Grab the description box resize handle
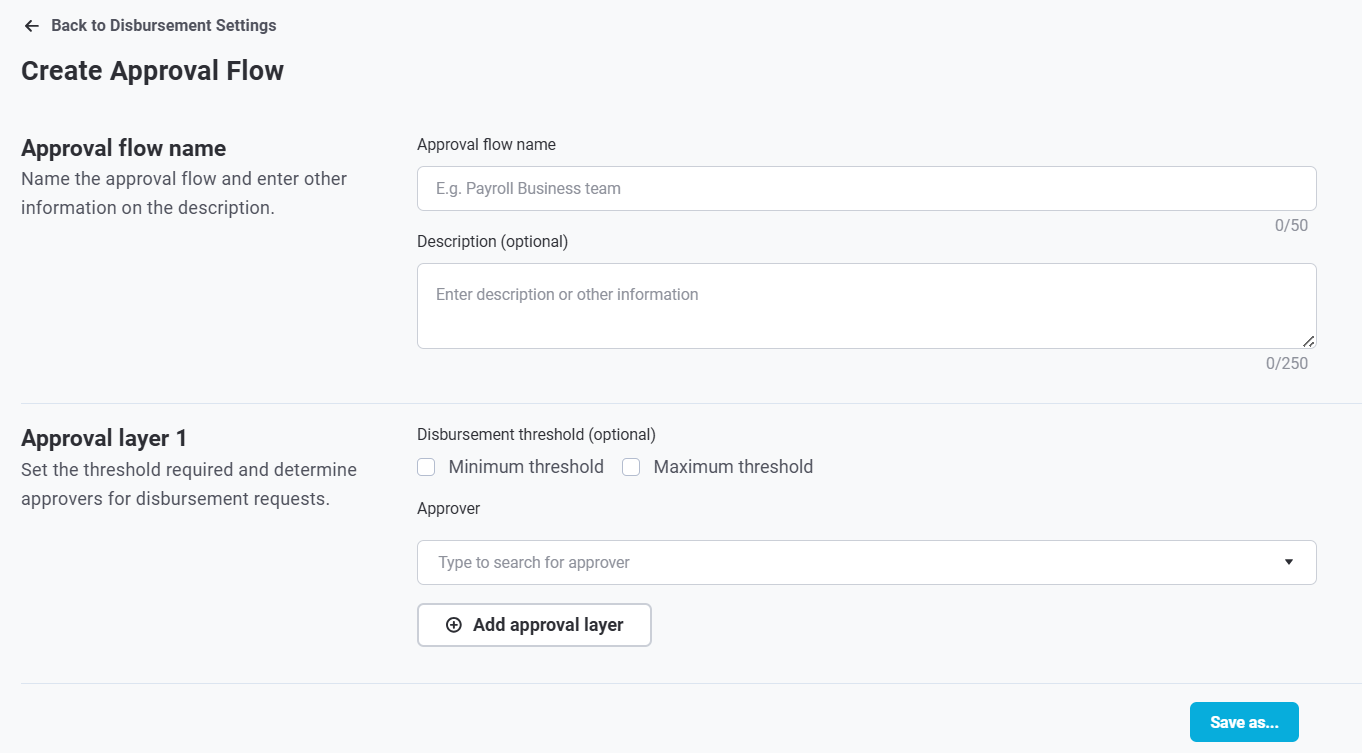1362x753 pixels. click(1309, 341)
